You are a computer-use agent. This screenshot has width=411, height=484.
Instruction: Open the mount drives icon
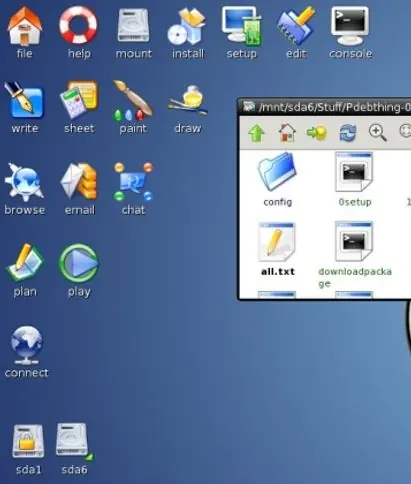tap(133, 26)
